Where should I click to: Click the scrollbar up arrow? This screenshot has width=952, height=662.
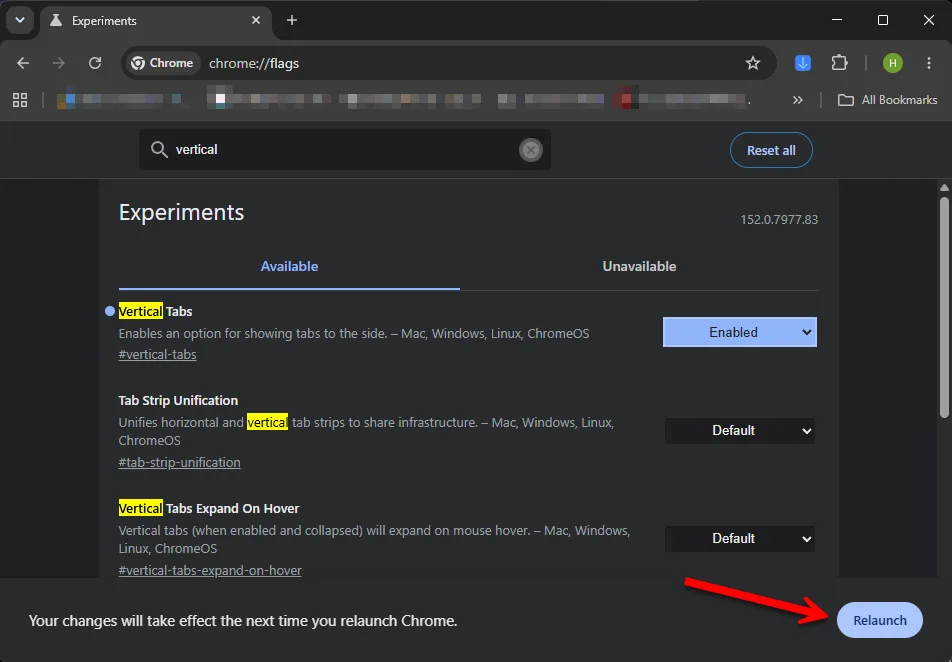point(944,188)
